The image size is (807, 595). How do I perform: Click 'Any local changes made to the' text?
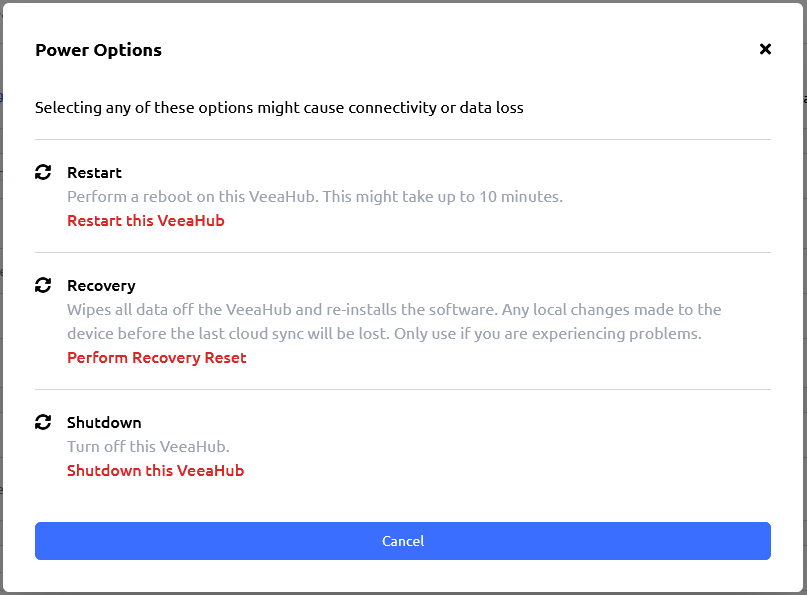(611, 310)
